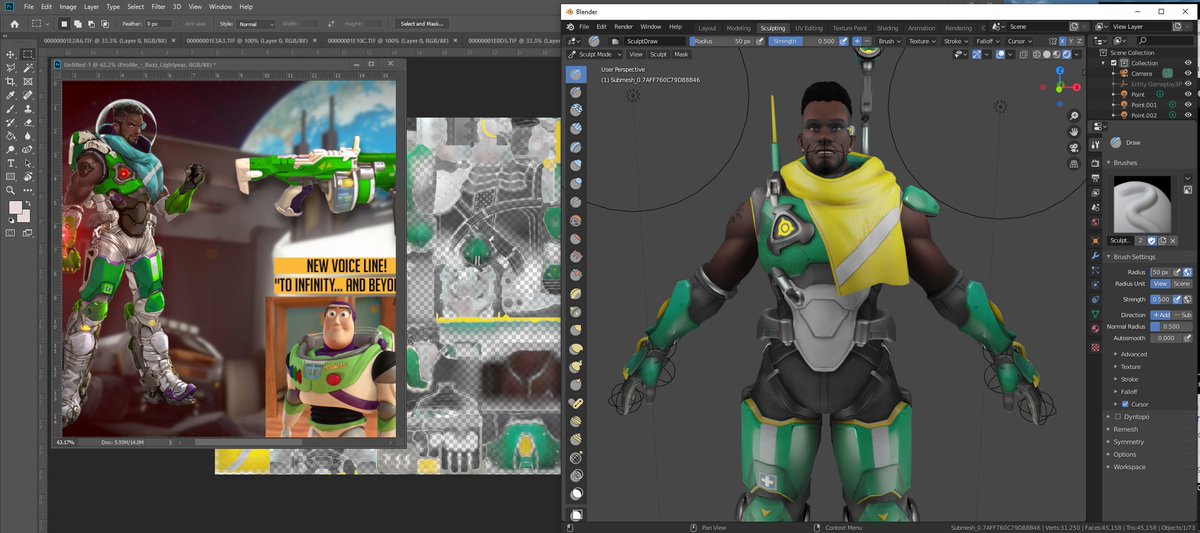Image resolution: width=1200 pixels, height=533 pixels.
Task: Select the Type tool in Photoshop
Action: pos(11,163)
